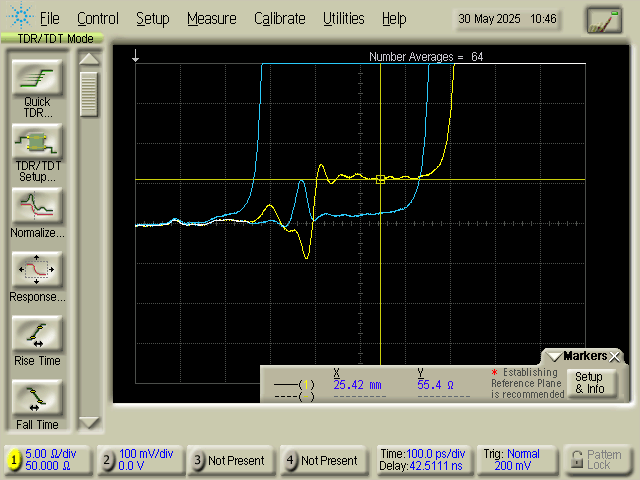
Task: Click the green waveform icon at top right
Action: [x=603, y=20]
